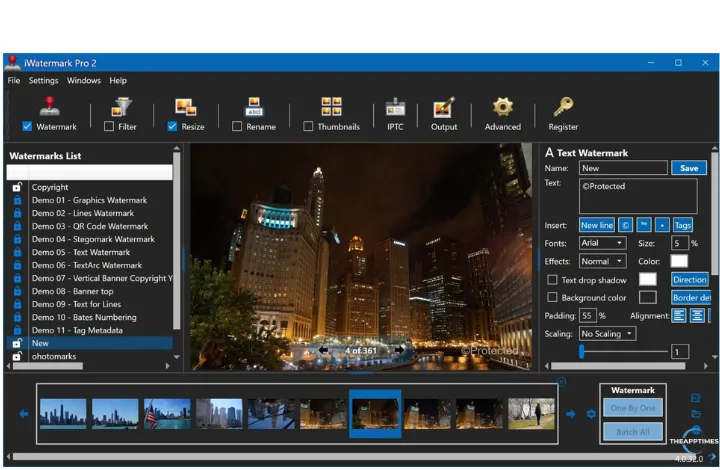Image resolution: width=720 pixels, height=470 pixels.
Task: Enable the Rename checkbox
Action: [237, 126]
